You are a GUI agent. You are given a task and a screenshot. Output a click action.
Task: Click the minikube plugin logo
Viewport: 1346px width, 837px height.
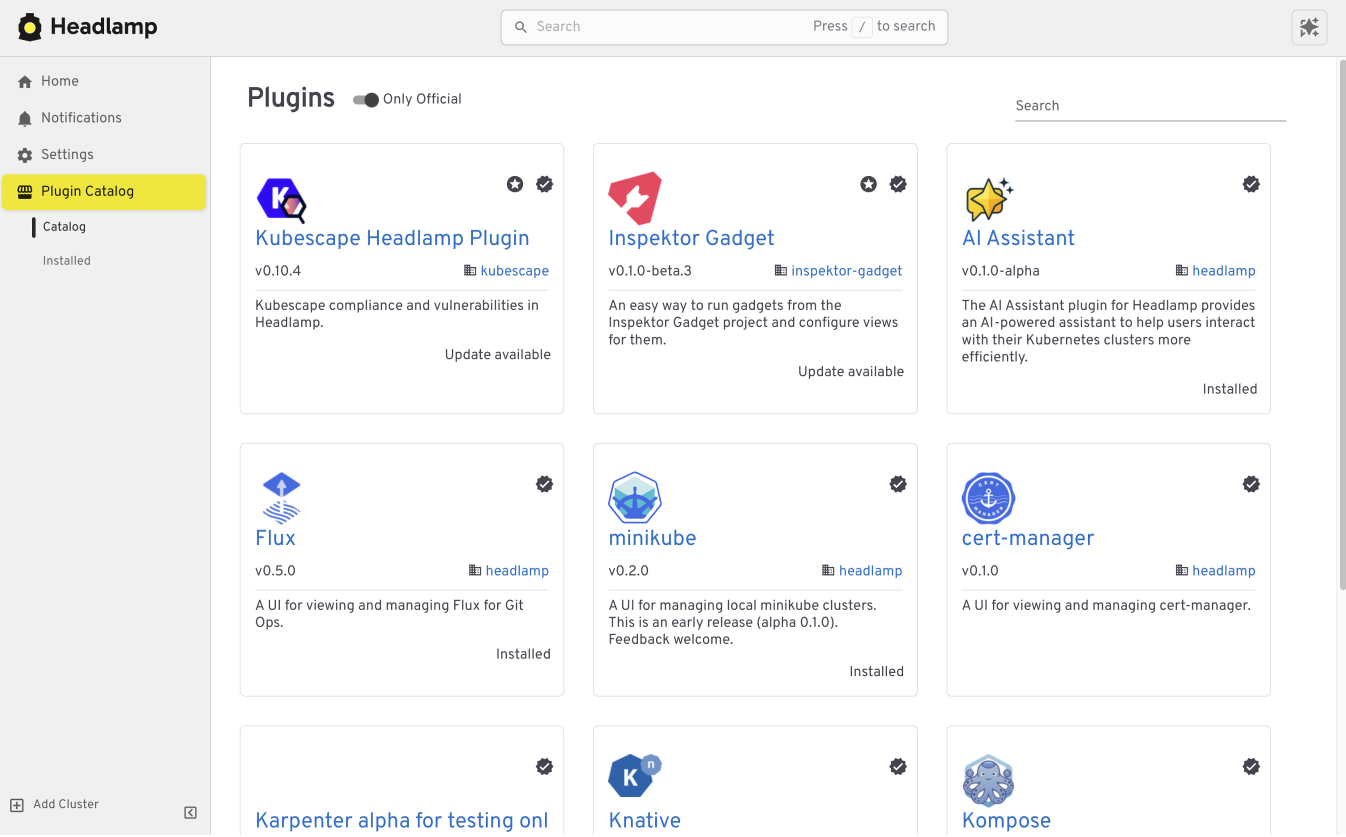(635, 496)
